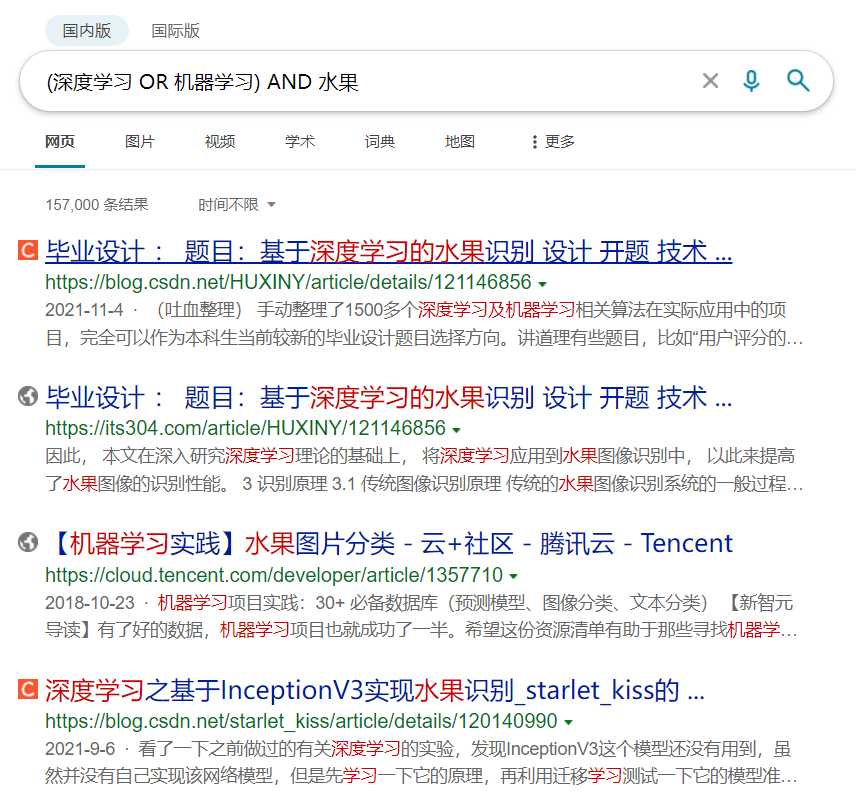The width and height of the screenshot is (856, 804).
Task: Click URL https://its304.com/article/HUXINY/121146856
Action: tap(246, 428)
